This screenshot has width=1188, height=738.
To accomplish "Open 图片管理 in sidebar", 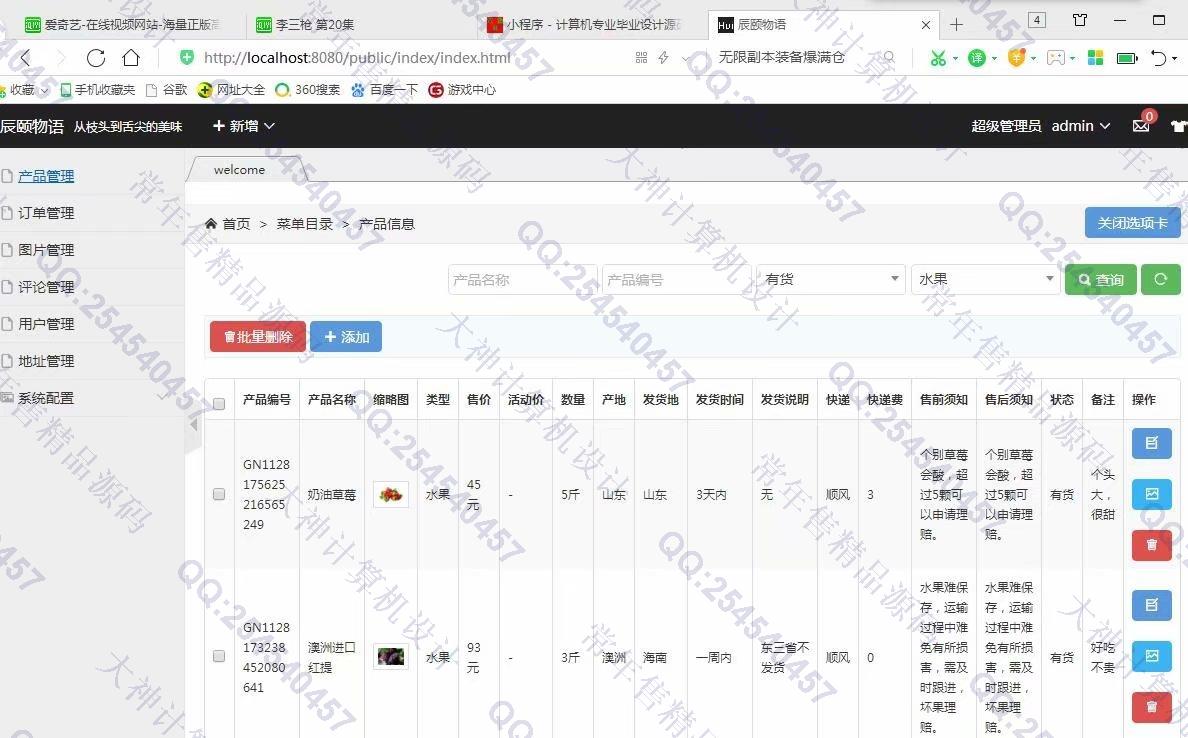I will click(x=46, y=250).
